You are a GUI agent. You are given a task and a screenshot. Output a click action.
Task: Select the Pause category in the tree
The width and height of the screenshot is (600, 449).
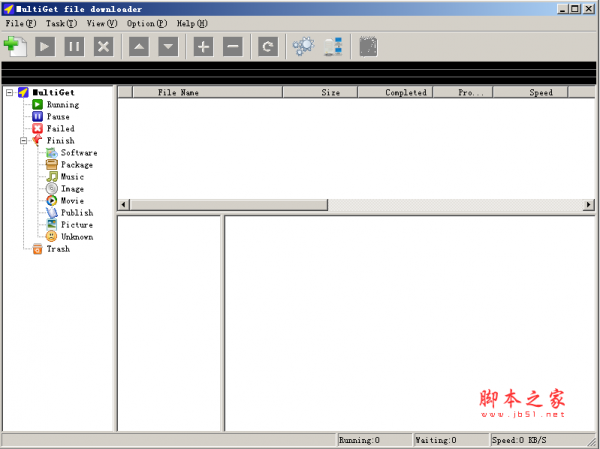[58, 116]
